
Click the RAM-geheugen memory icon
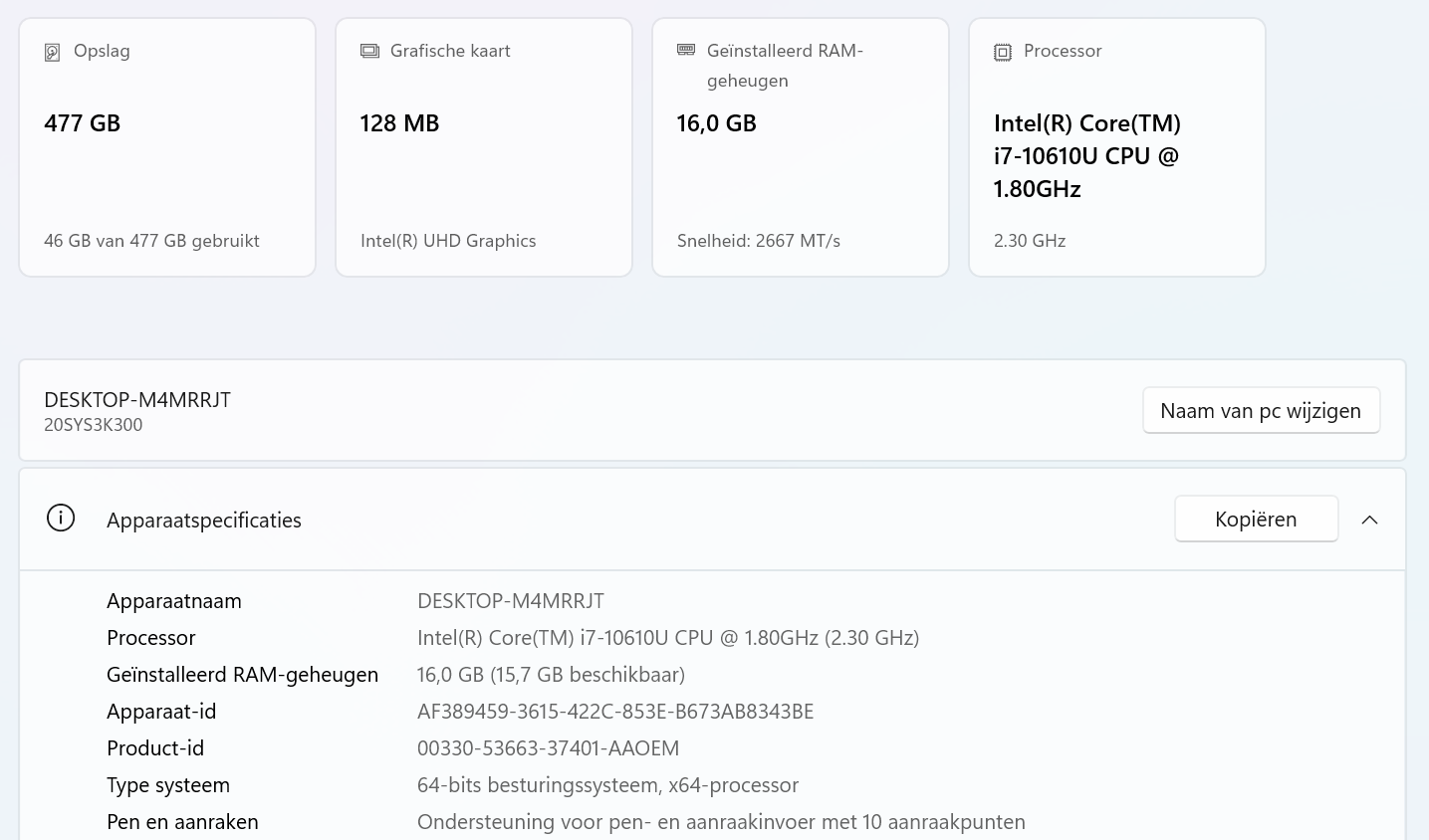(x=686, y=49)
